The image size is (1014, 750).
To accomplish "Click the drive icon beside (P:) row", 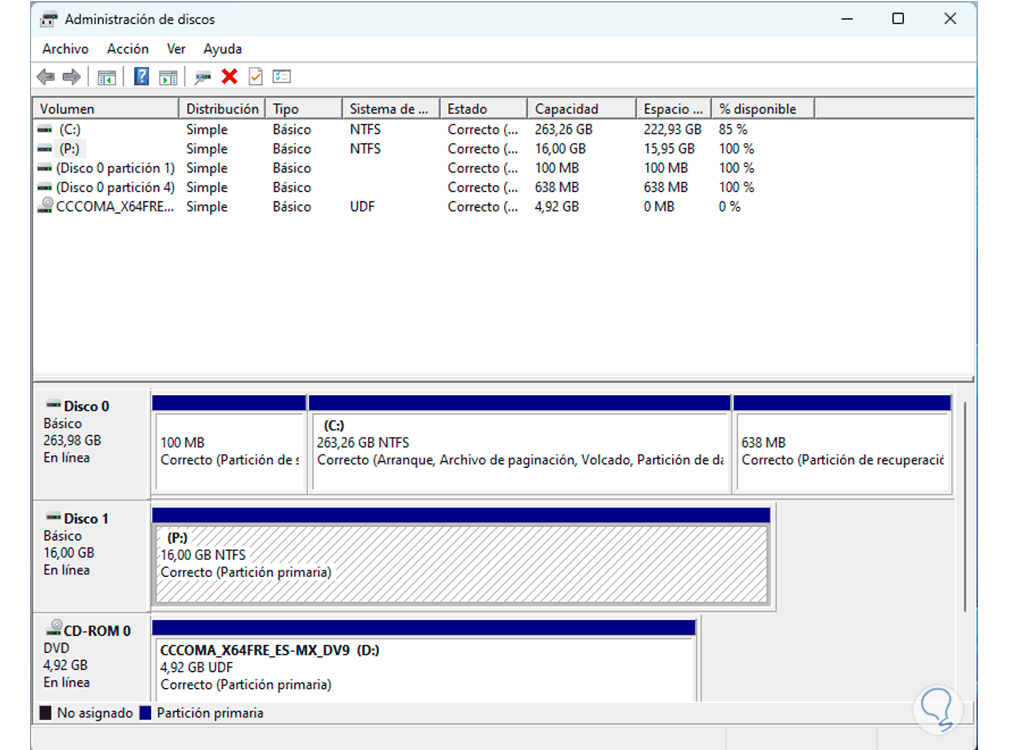I will point(45,149).
